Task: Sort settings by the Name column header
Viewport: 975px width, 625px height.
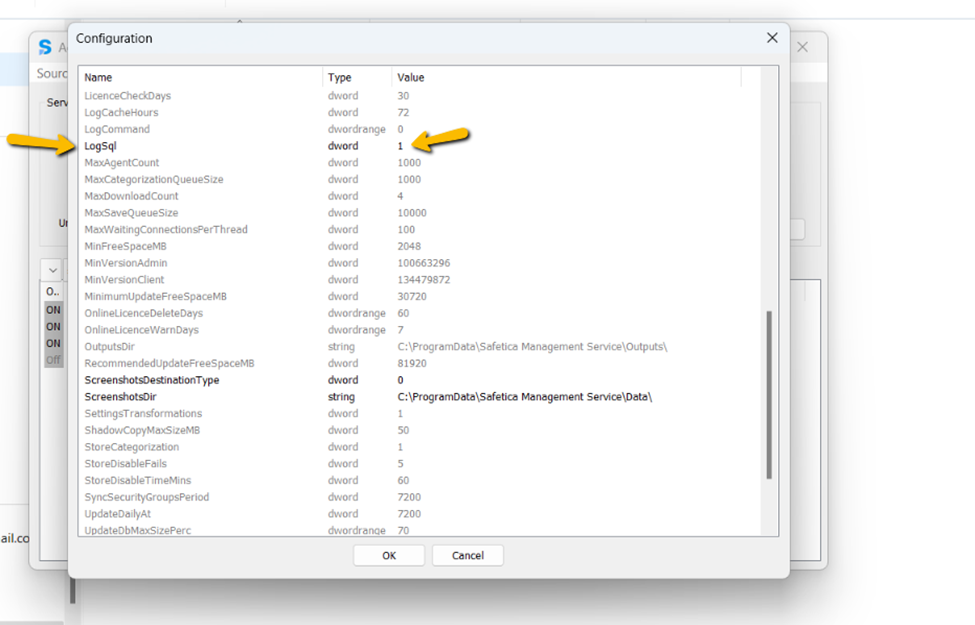Action: click(96, 77)
